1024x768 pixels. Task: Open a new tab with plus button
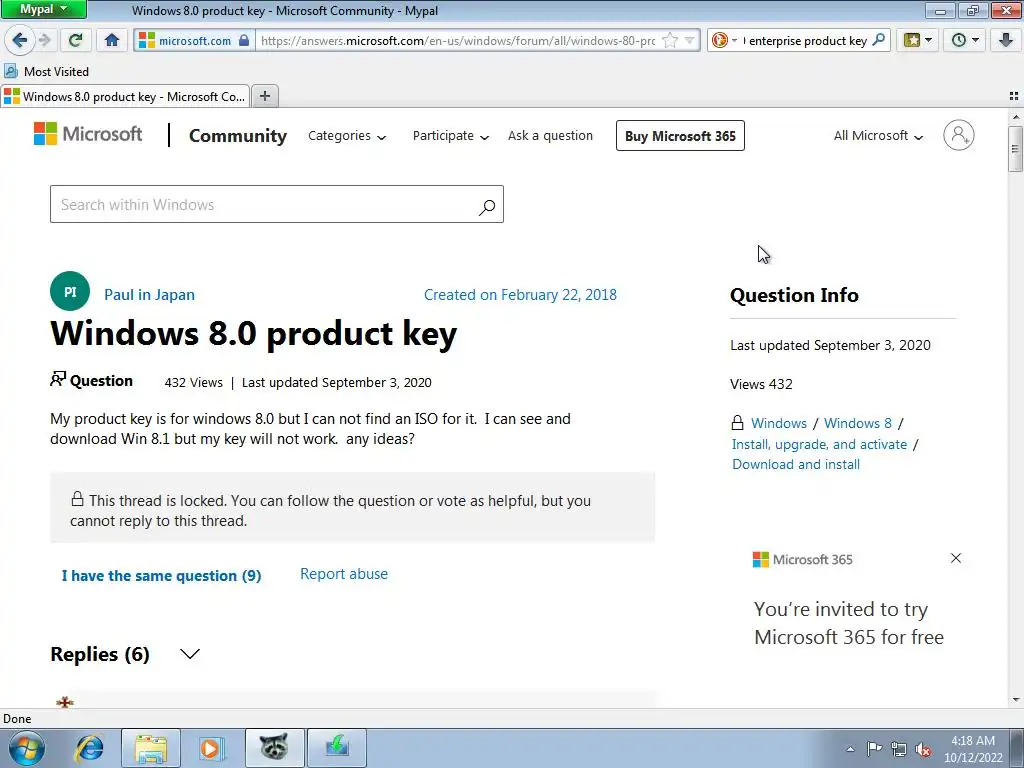pyautogui.click(x=264, y=96)
